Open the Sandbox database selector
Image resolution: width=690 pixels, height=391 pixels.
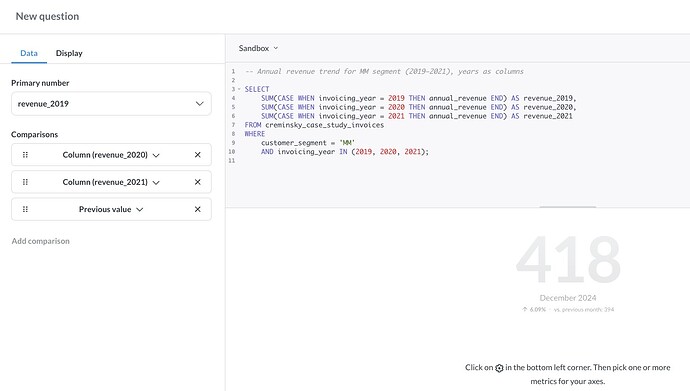click(x=258, y=48)
